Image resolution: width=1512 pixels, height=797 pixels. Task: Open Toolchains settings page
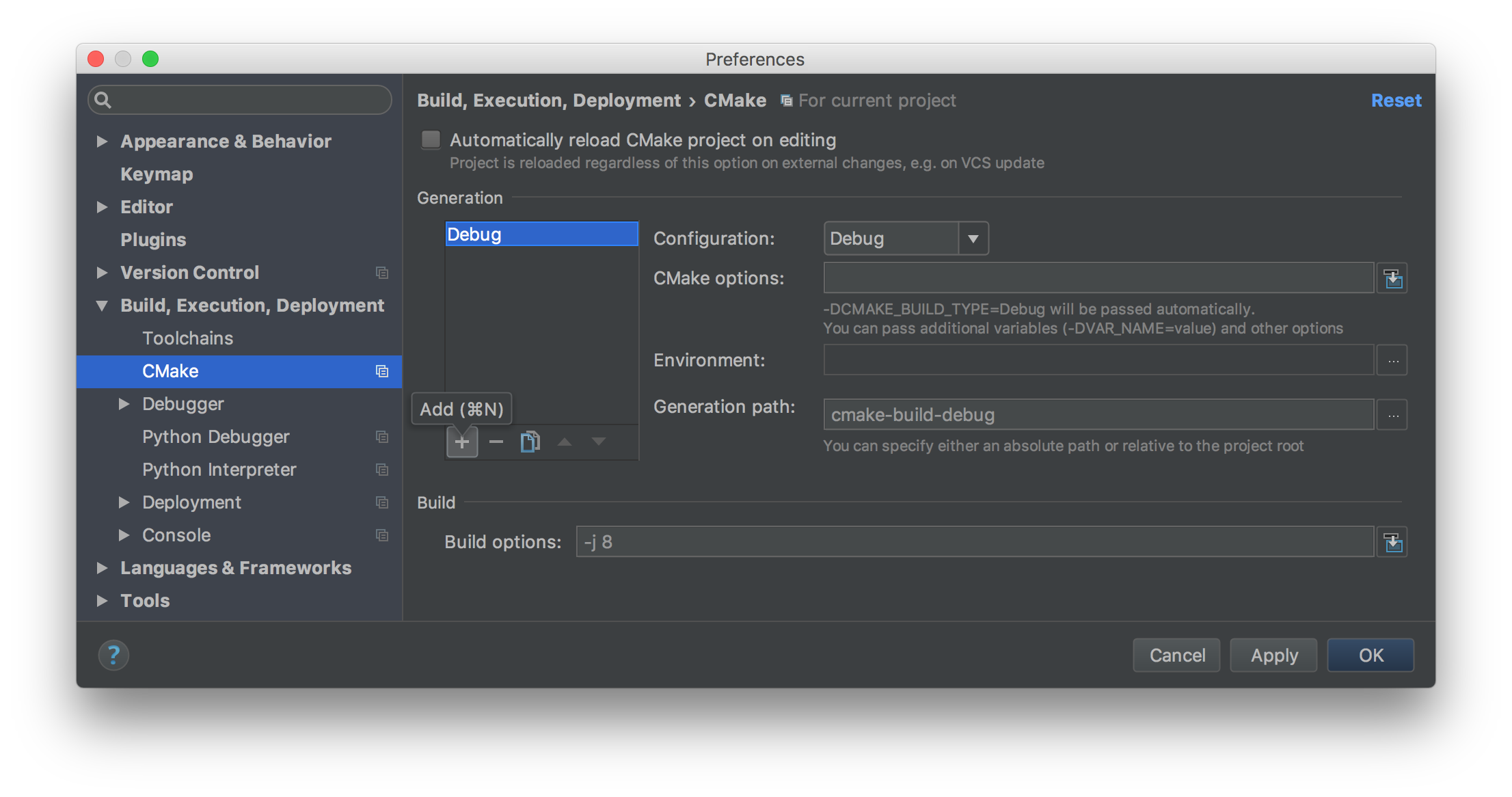[x=188, y=338]
